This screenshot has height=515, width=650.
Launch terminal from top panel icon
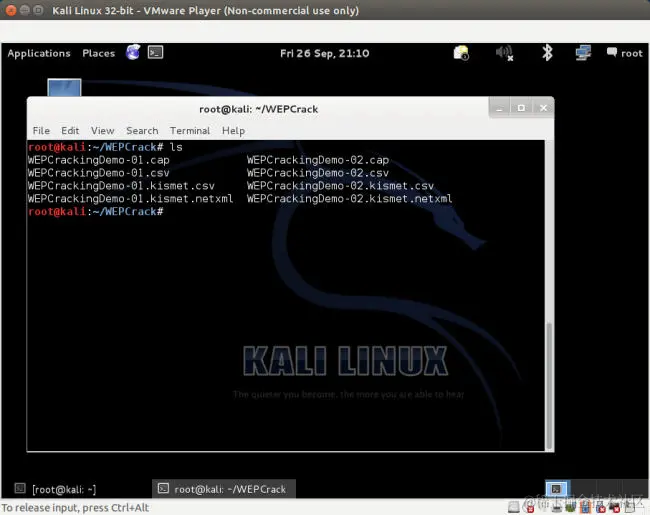(155, 52)
